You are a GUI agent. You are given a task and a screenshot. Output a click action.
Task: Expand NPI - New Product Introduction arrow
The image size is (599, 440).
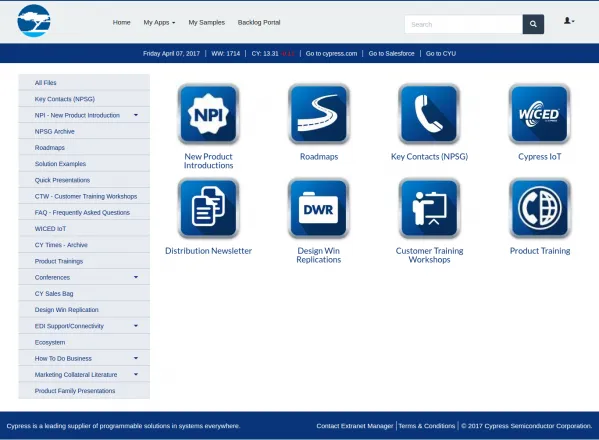coord(136,115)
